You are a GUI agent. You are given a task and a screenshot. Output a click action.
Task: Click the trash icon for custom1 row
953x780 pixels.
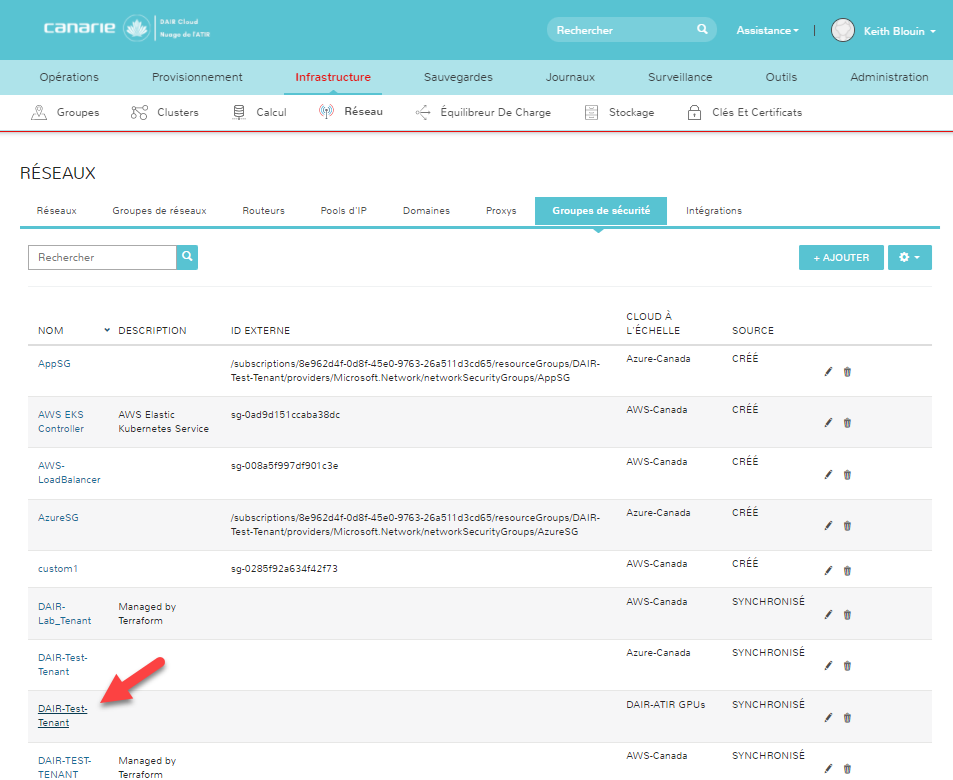point(847,570)
